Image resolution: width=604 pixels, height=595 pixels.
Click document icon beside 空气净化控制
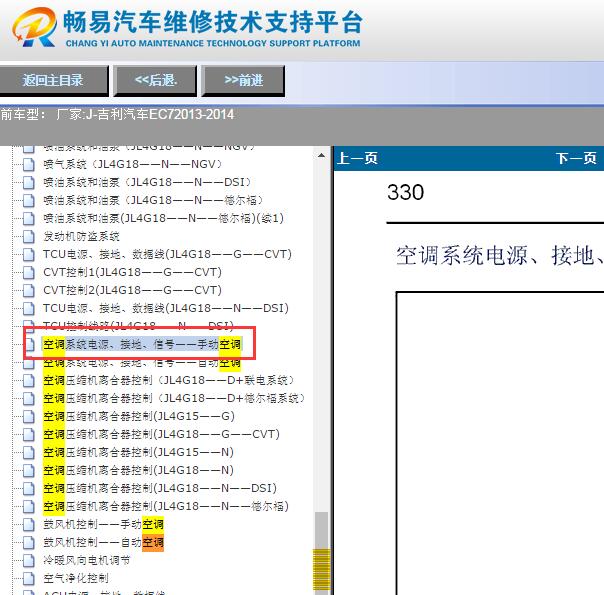(x=29, y=578)
